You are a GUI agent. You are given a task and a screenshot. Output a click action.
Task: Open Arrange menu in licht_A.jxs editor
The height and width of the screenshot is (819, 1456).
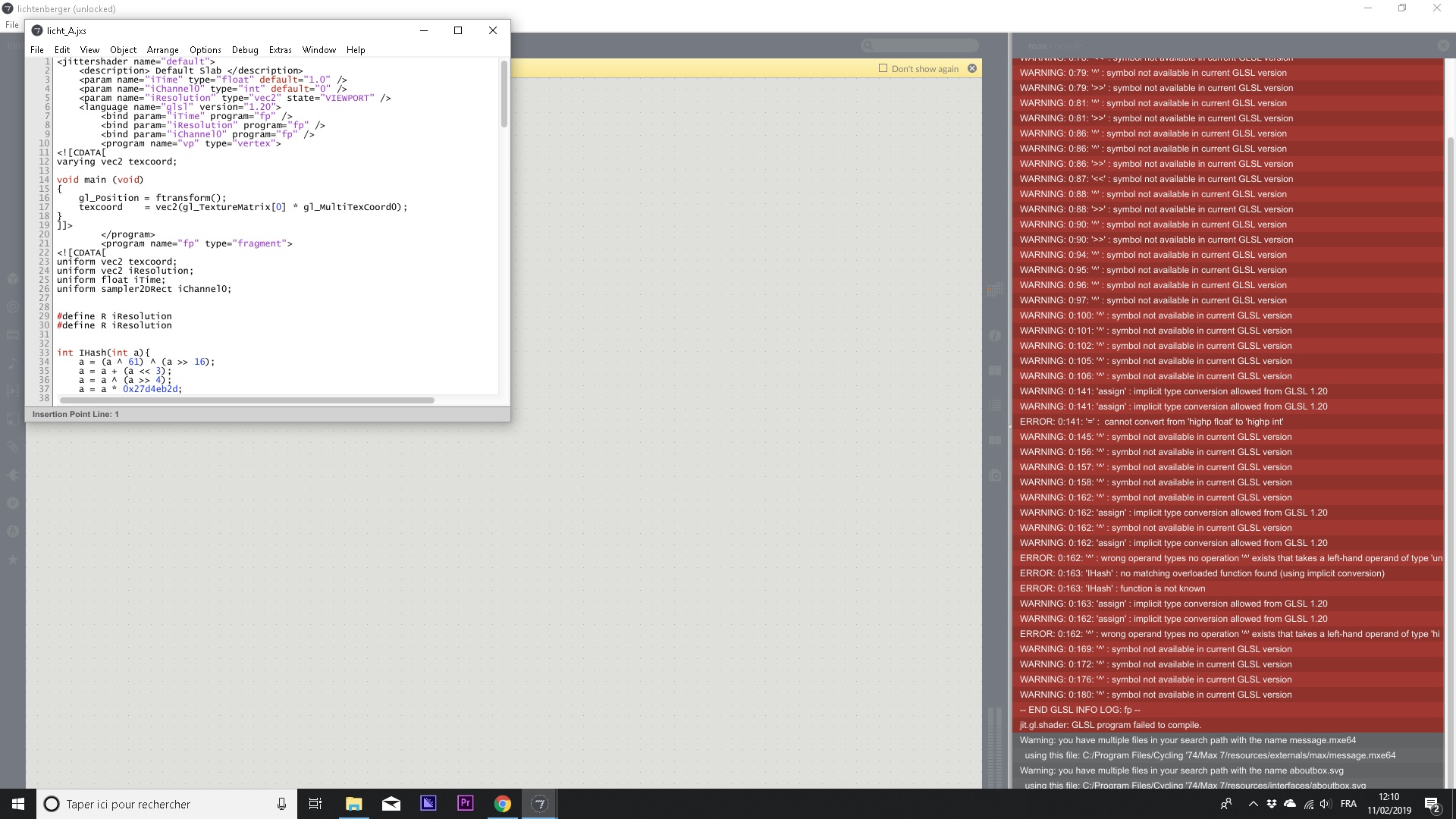pyautogui.click(x=163, y=49)
